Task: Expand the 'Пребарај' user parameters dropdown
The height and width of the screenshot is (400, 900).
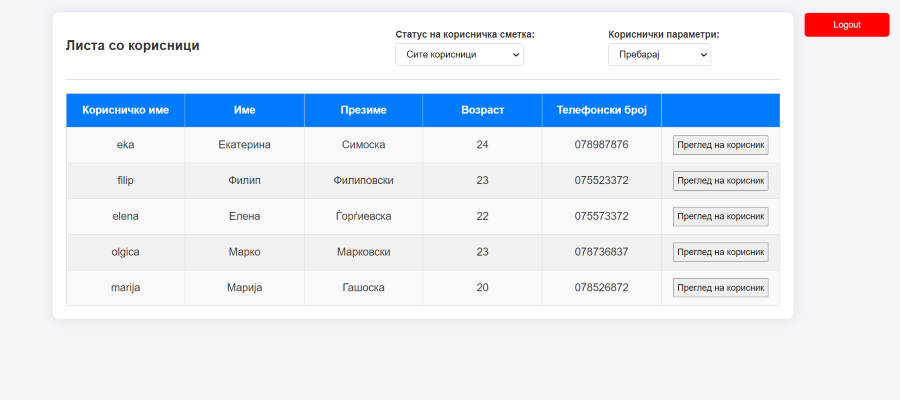Action: (659, 55)
